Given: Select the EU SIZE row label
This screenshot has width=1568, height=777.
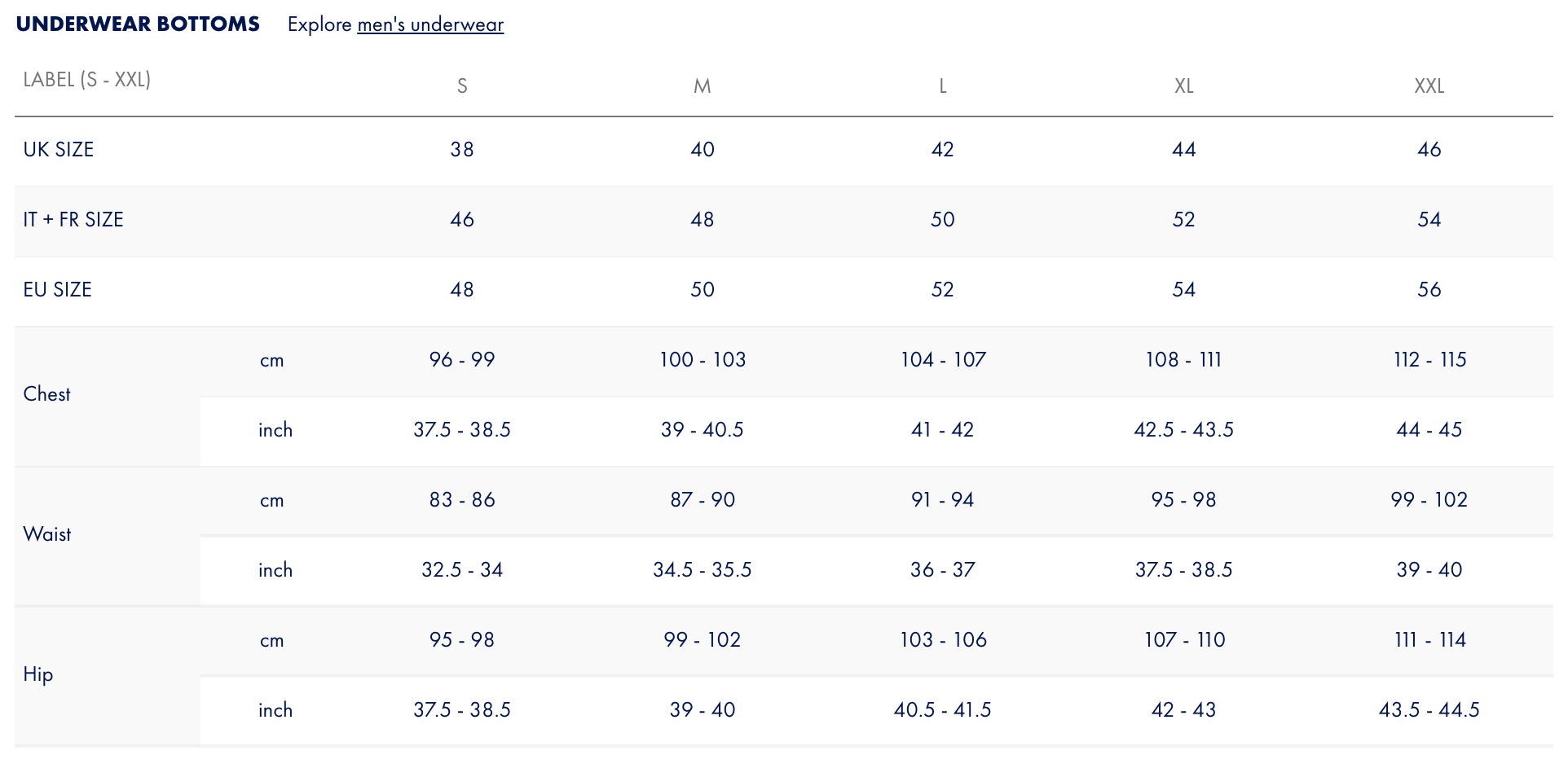Looking at the screenshot, I should click(x=57, y=290).
